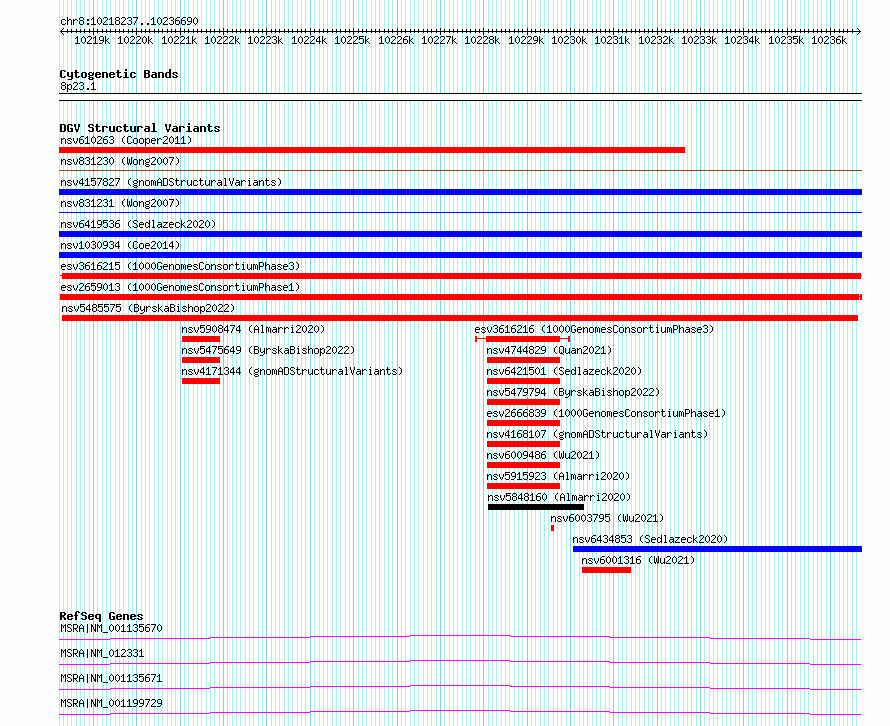Select nsv4157827 (gnomADStructuralVariants) label
The height and width of the screenshot is (726, 890).
[x=171, y=182]
